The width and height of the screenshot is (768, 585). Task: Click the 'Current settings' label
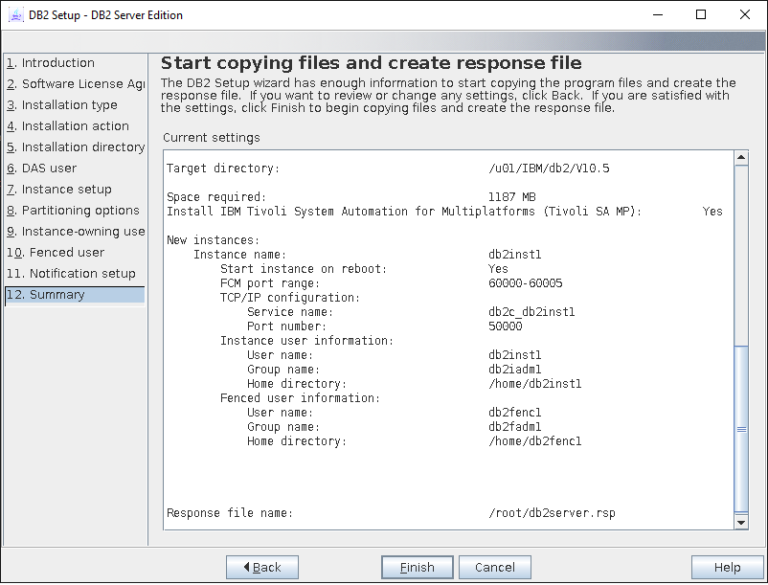[x=212, y=138]
